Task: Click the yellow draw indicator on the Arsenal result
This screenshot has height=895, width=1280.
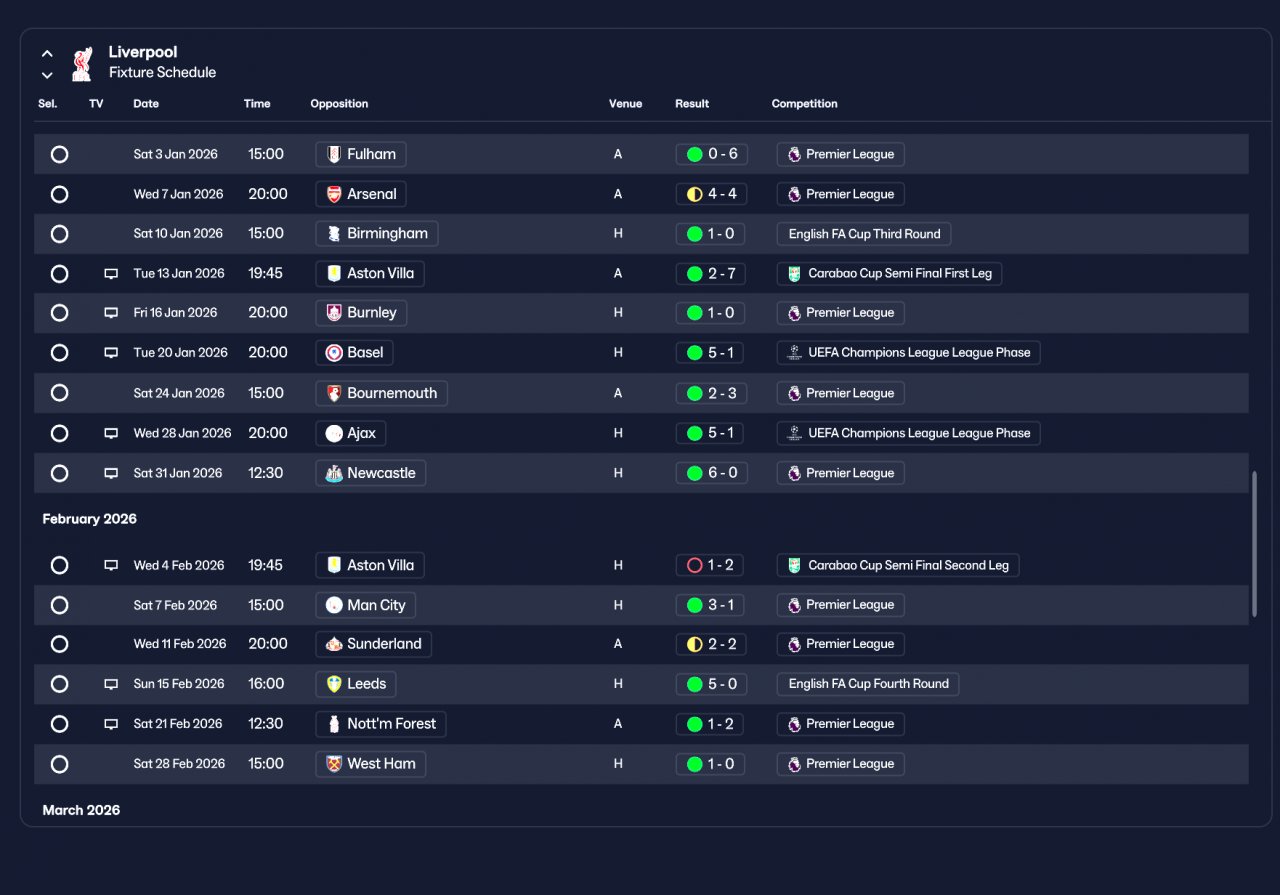Action: click(694, 194)
